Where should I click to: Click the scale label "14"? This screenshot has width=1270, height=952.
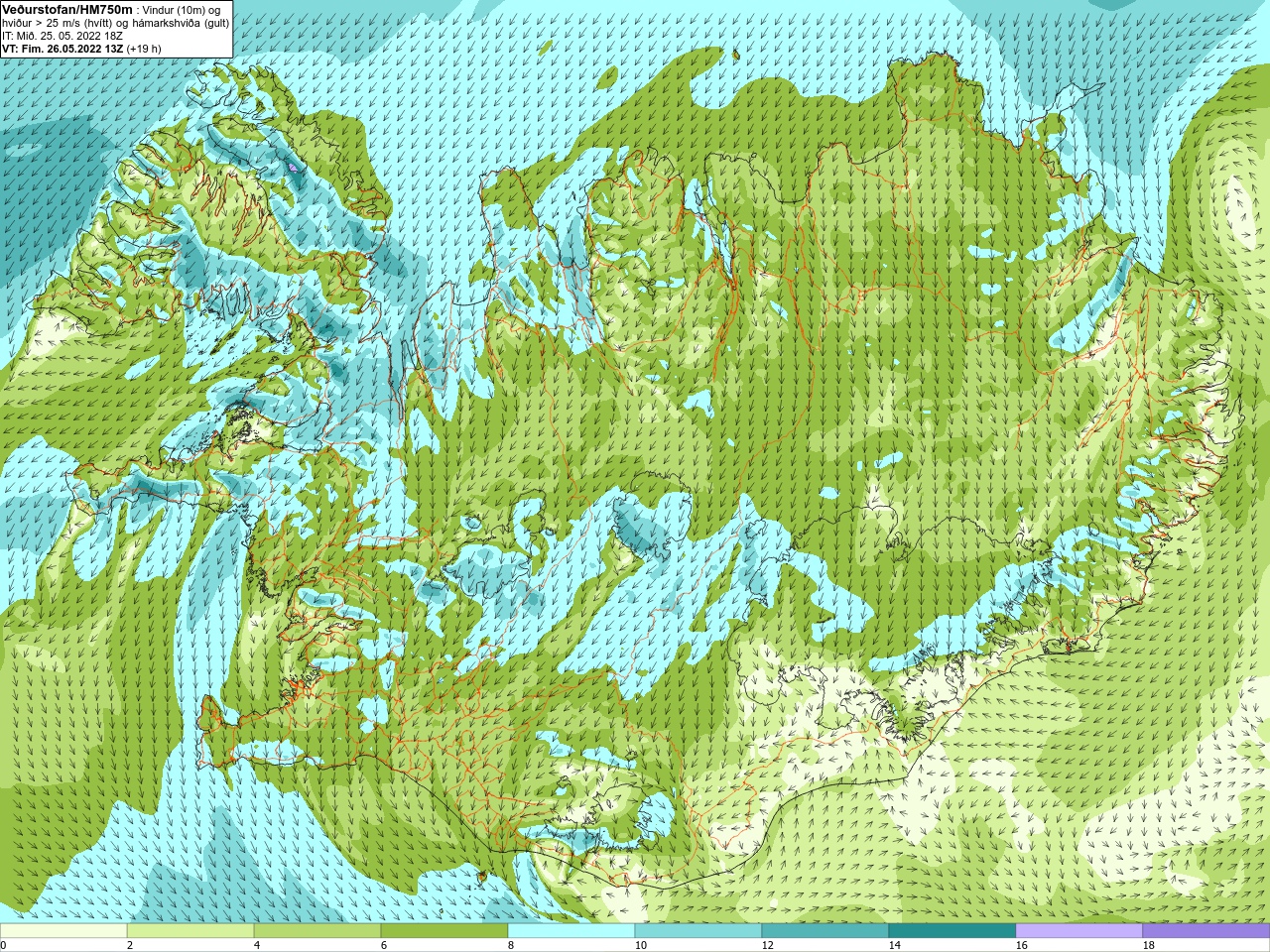[894, 945]
